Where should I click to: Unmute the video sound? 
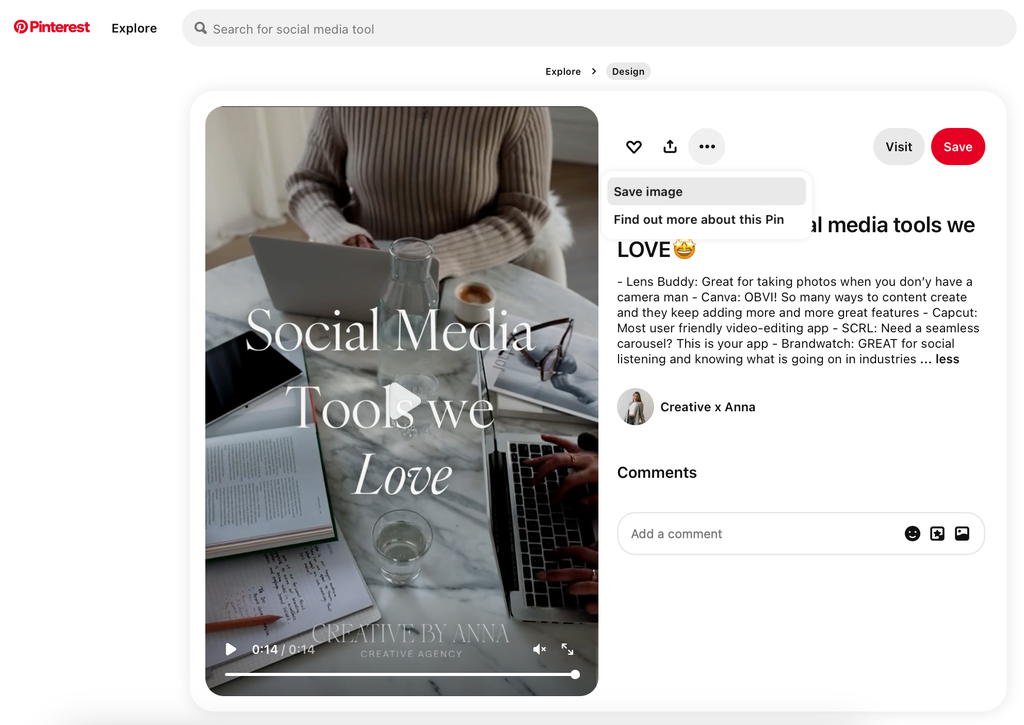click(x=539, y=649)
